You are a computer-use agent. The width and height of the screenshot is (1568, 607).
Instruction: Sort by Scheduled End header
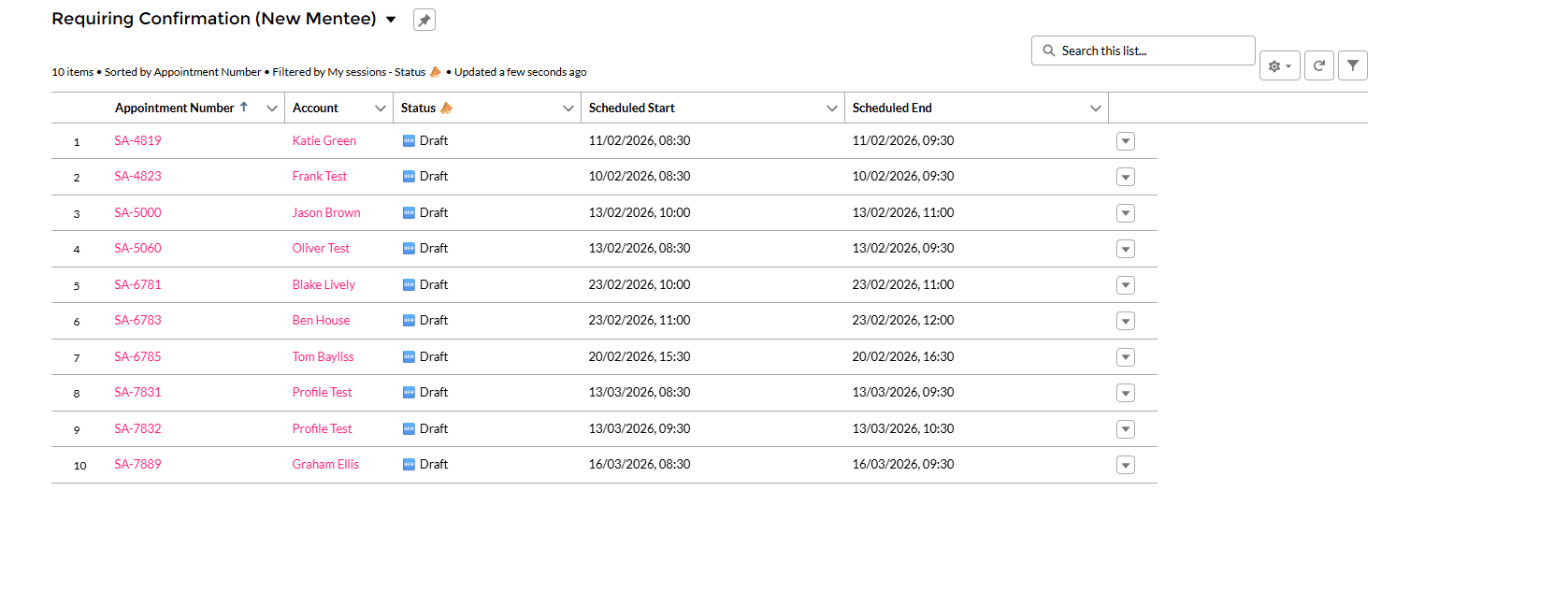pos(892,108)
